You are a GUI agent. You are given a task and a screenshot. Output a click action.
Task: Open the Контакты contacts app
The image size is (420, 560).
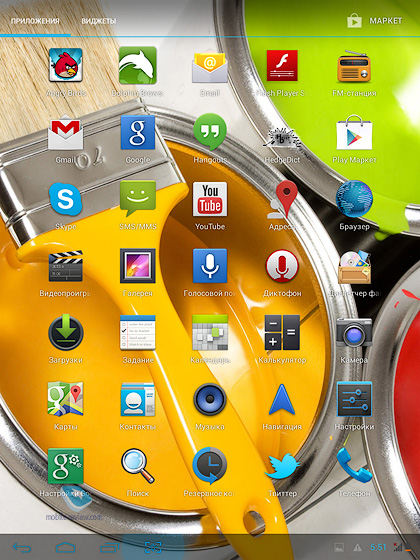(138, 399)
